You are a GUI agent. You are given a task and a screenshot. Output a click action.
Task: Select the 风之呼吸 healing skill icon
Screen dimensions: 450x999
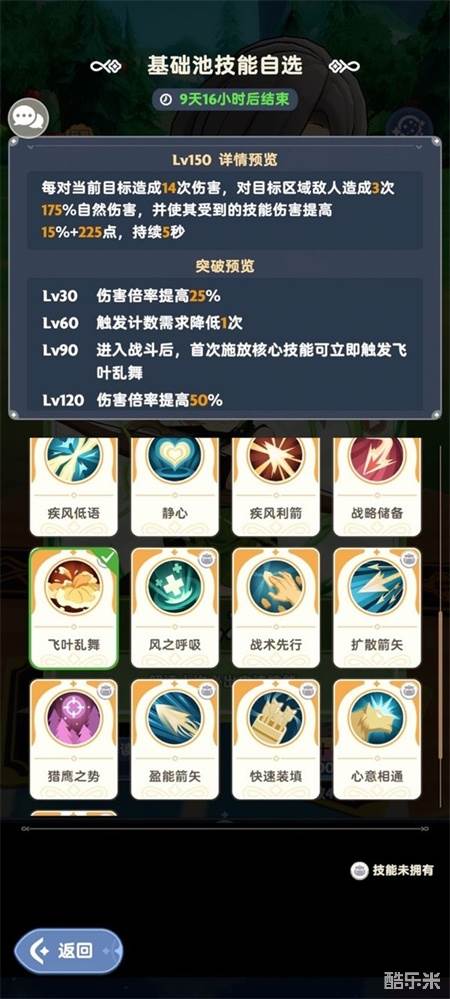pyautogui.click(x=175, y=587)
